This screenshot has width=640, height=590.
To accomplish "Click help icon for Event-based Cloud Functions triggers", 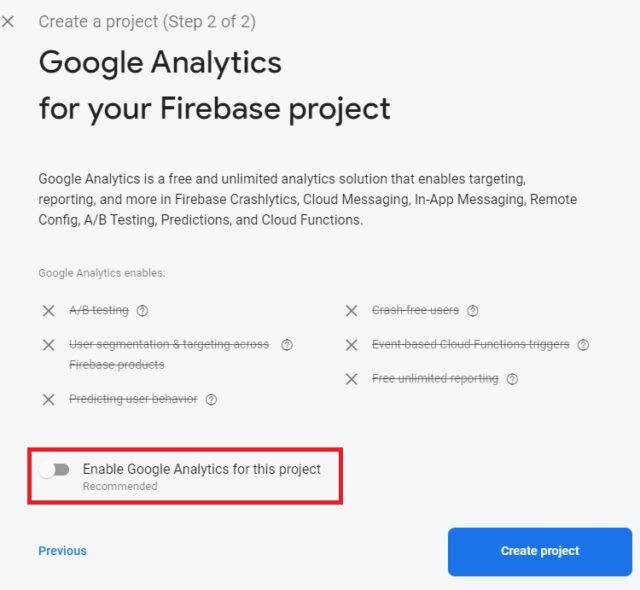I will click(x=583, y=345).
